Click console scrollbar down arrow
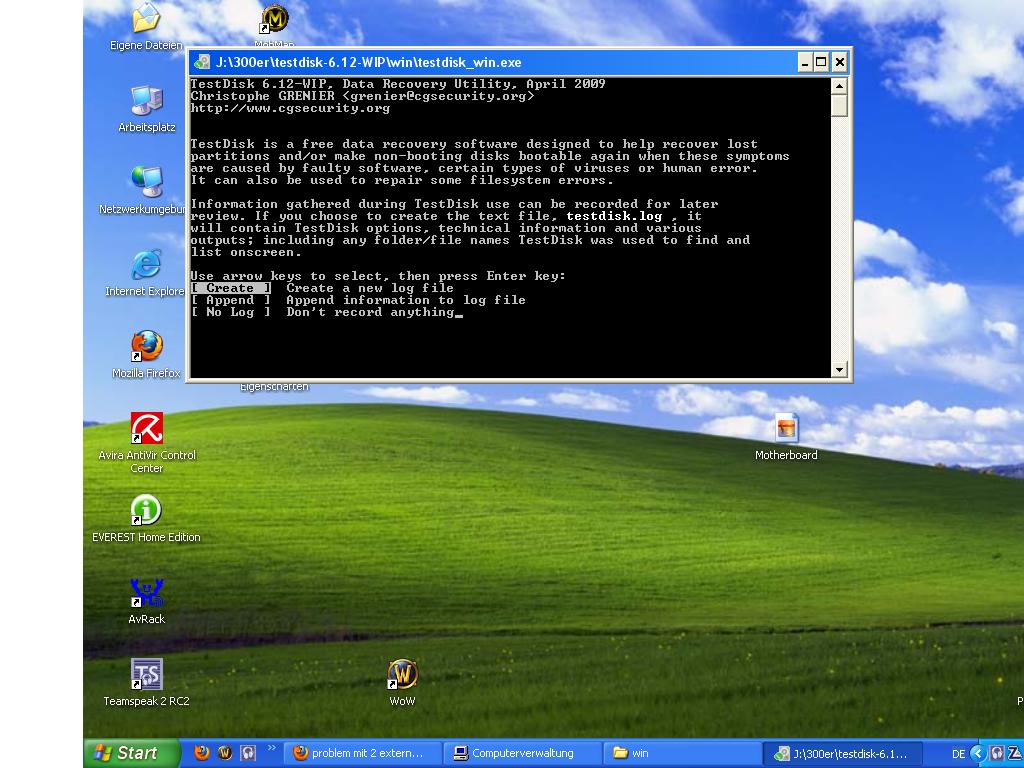 [x=840, y=370]
